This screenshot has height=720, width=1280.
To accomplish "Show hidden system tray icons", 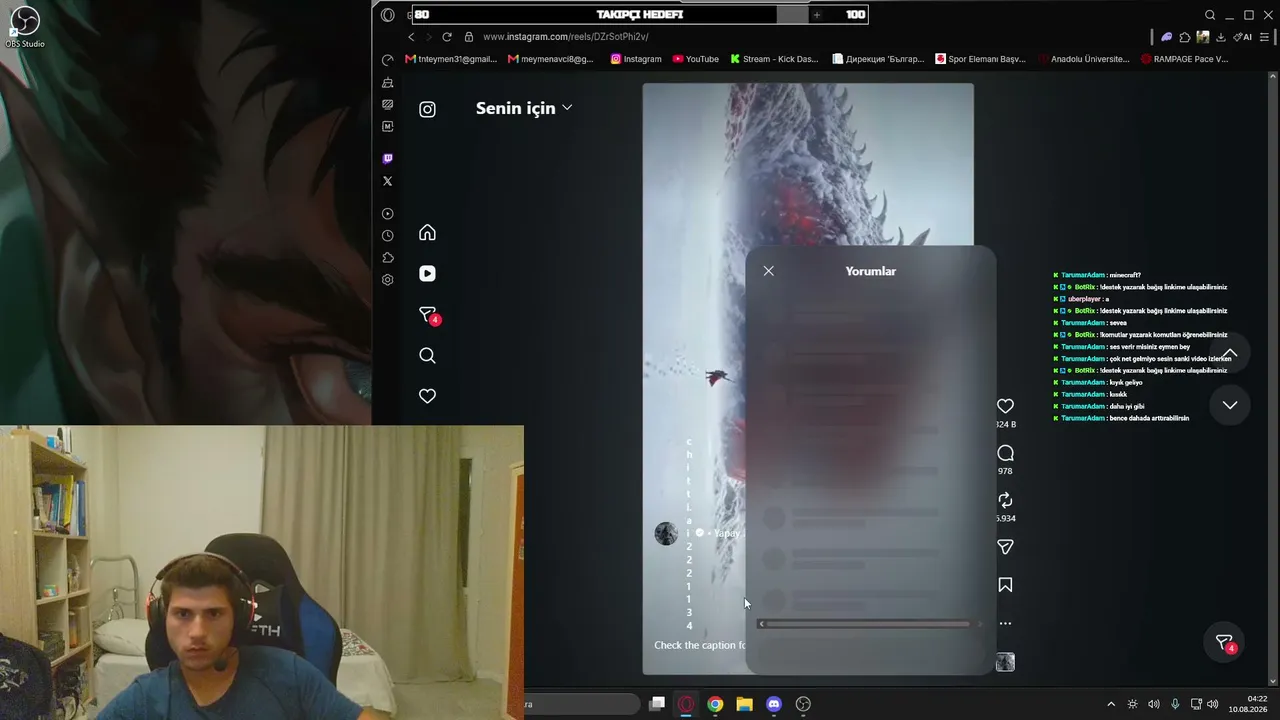I will (x=1110, y=704).
